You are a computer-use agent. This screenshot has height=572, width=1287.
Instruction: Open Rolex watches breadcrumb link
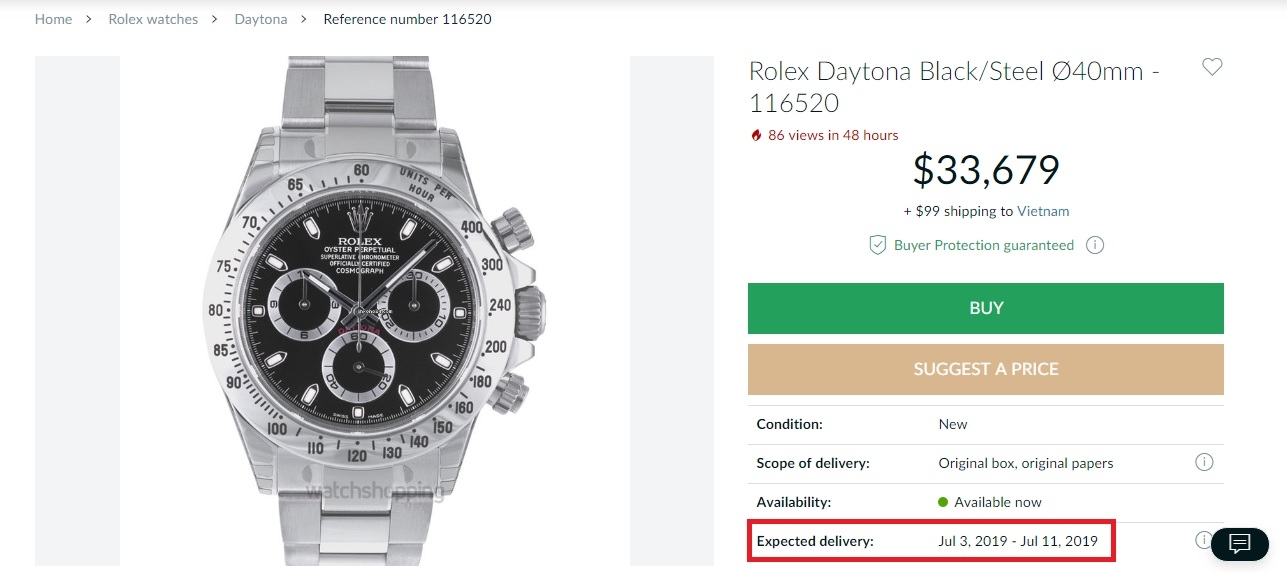[153, 19]
